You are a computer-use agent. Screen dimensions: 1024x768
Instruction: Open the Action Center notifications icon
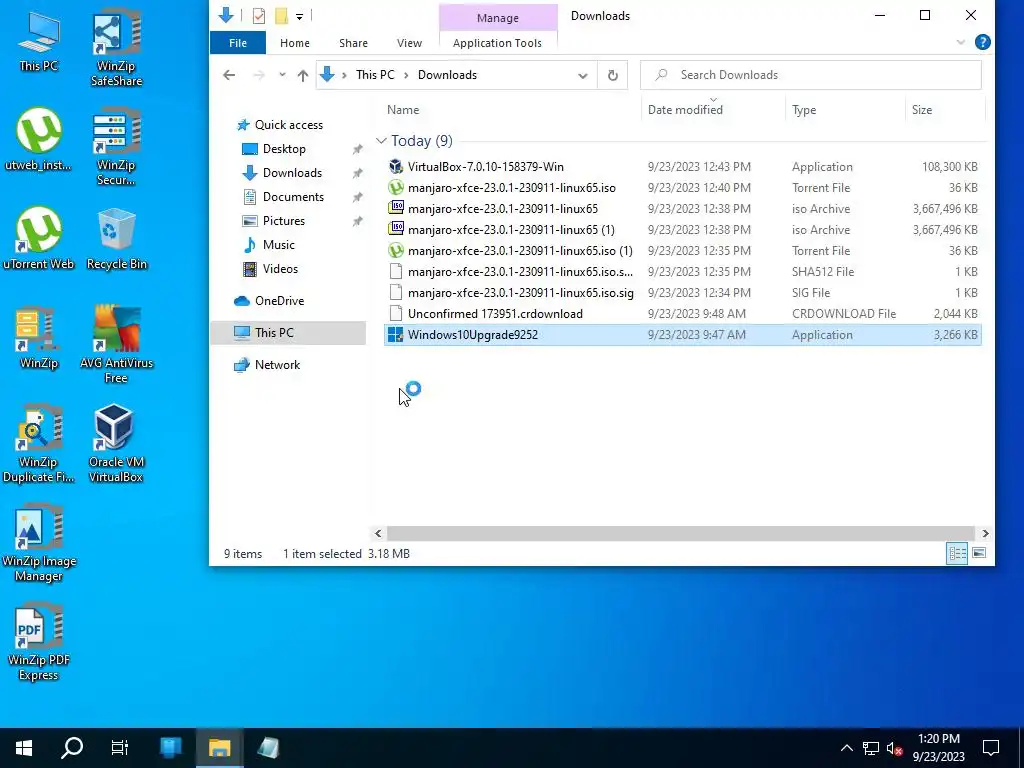click(991, 748)
